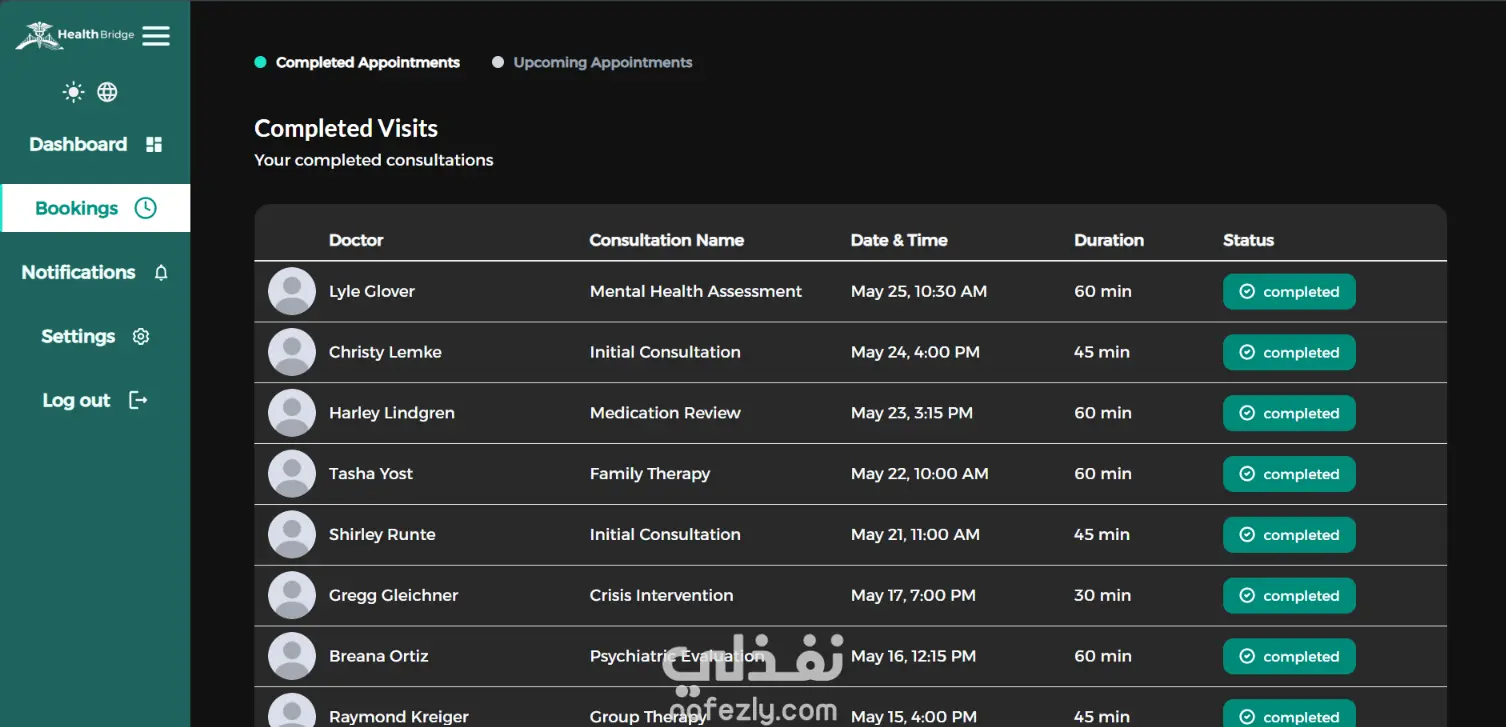Click the Settings gear icon

[x=141, y=337]
